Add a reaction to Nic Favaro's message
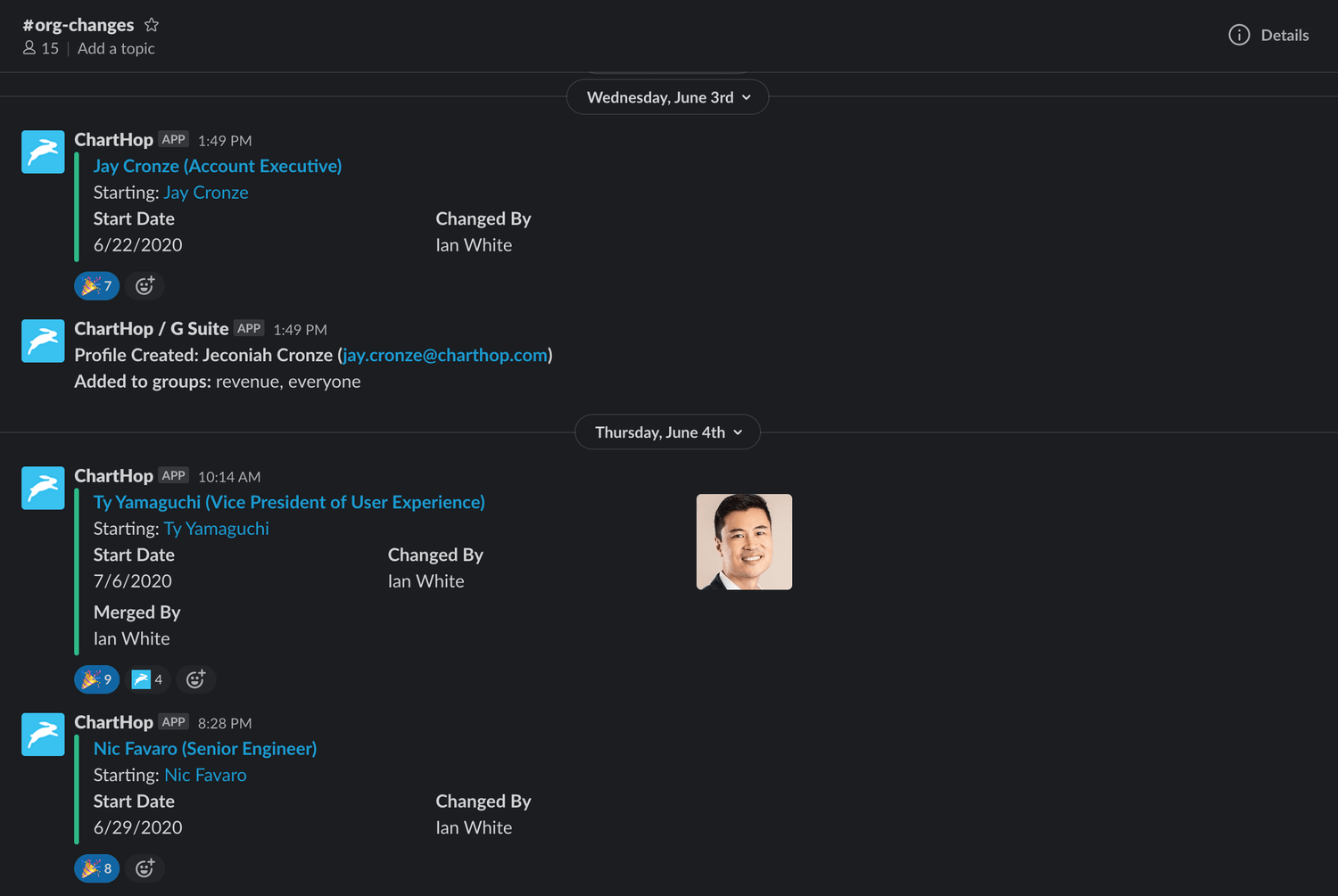 click(145, 867)
